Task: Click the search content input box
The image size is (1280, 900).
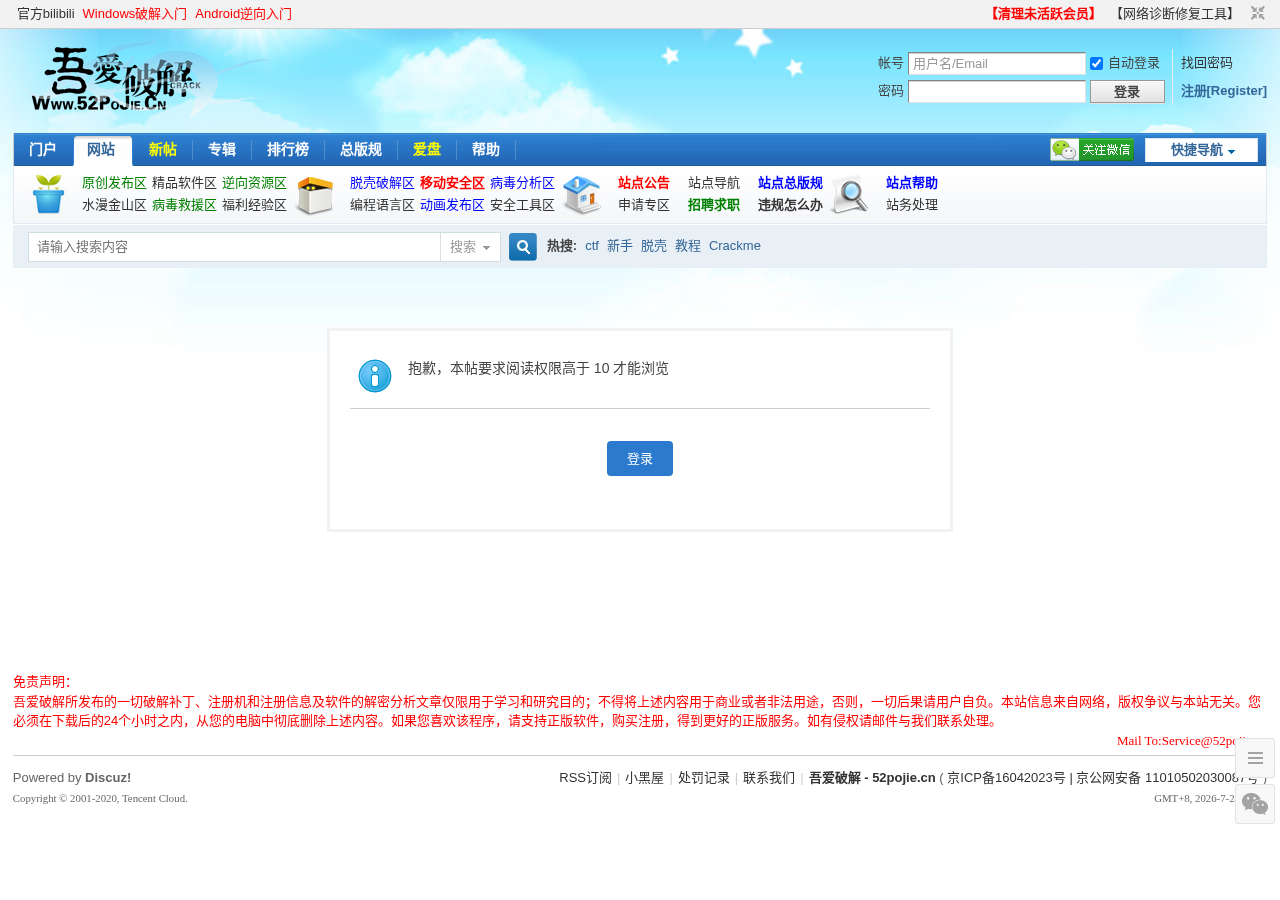Action: coord(235,247)
